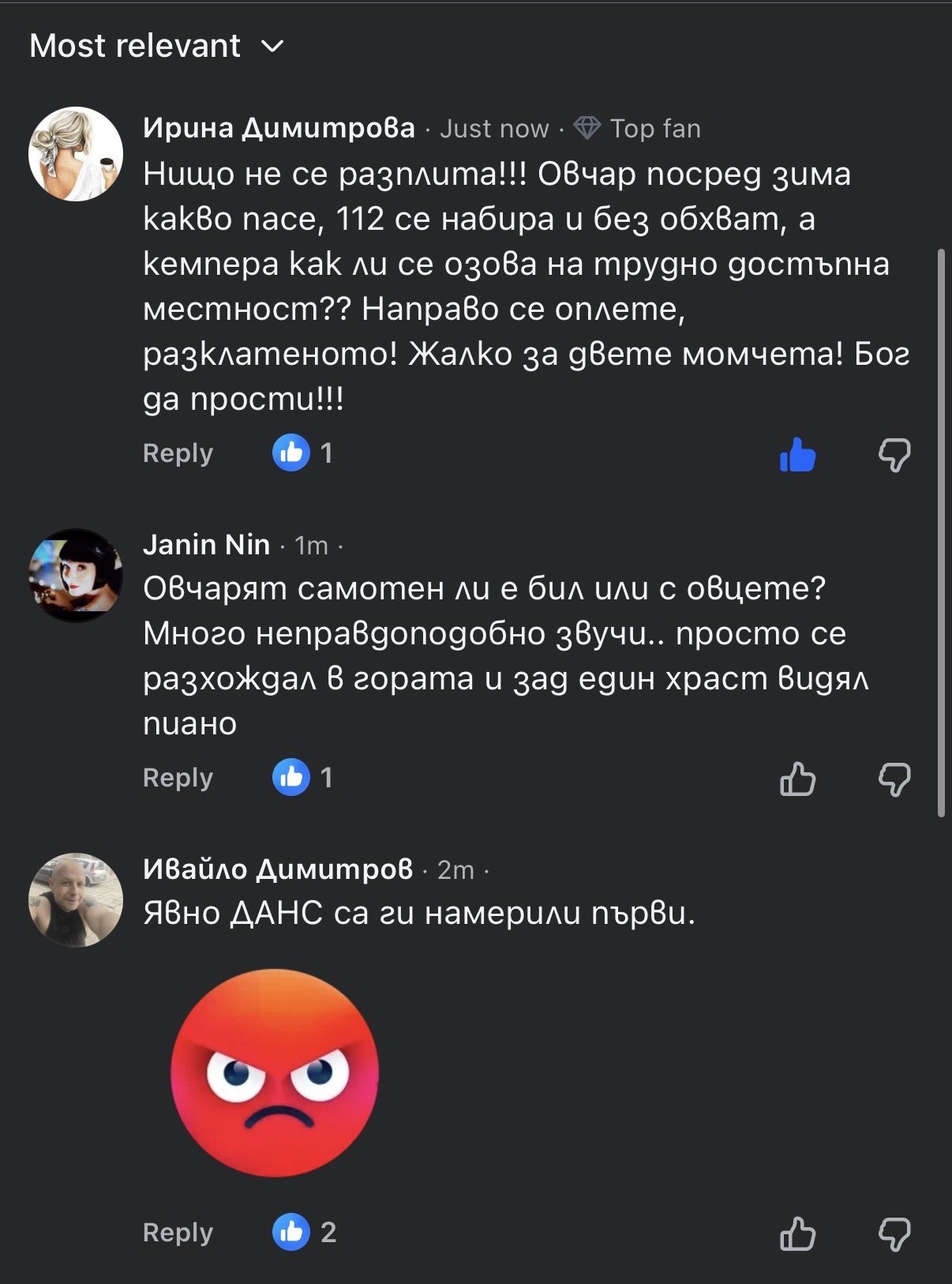Image resolution: width=952 pixels, height=1284 pixels.
Task: Reply to Ивайло Димитров's comment
Action: [178, 1233]
